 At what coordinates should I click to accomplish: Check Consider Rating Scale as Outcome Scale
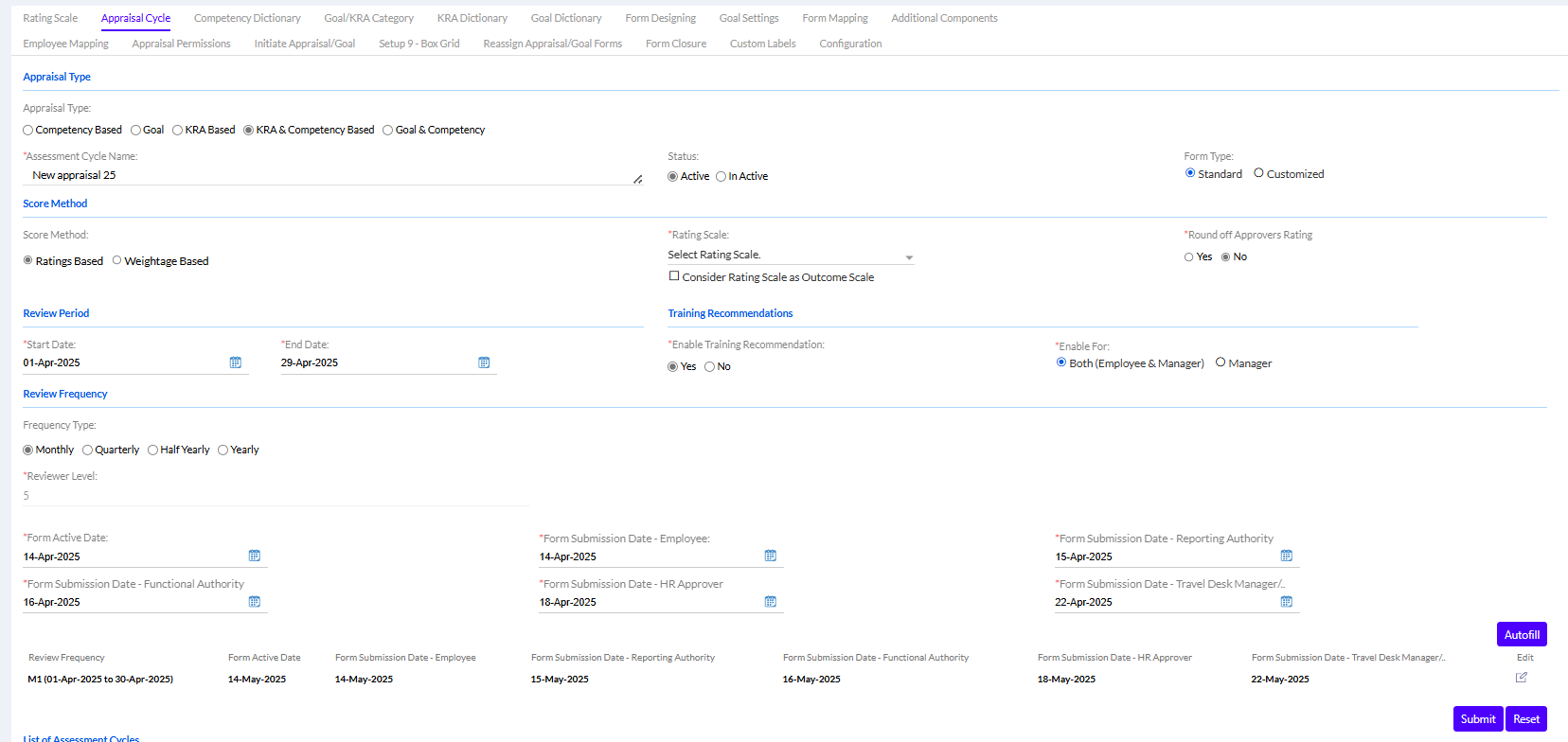click(674, 276)
